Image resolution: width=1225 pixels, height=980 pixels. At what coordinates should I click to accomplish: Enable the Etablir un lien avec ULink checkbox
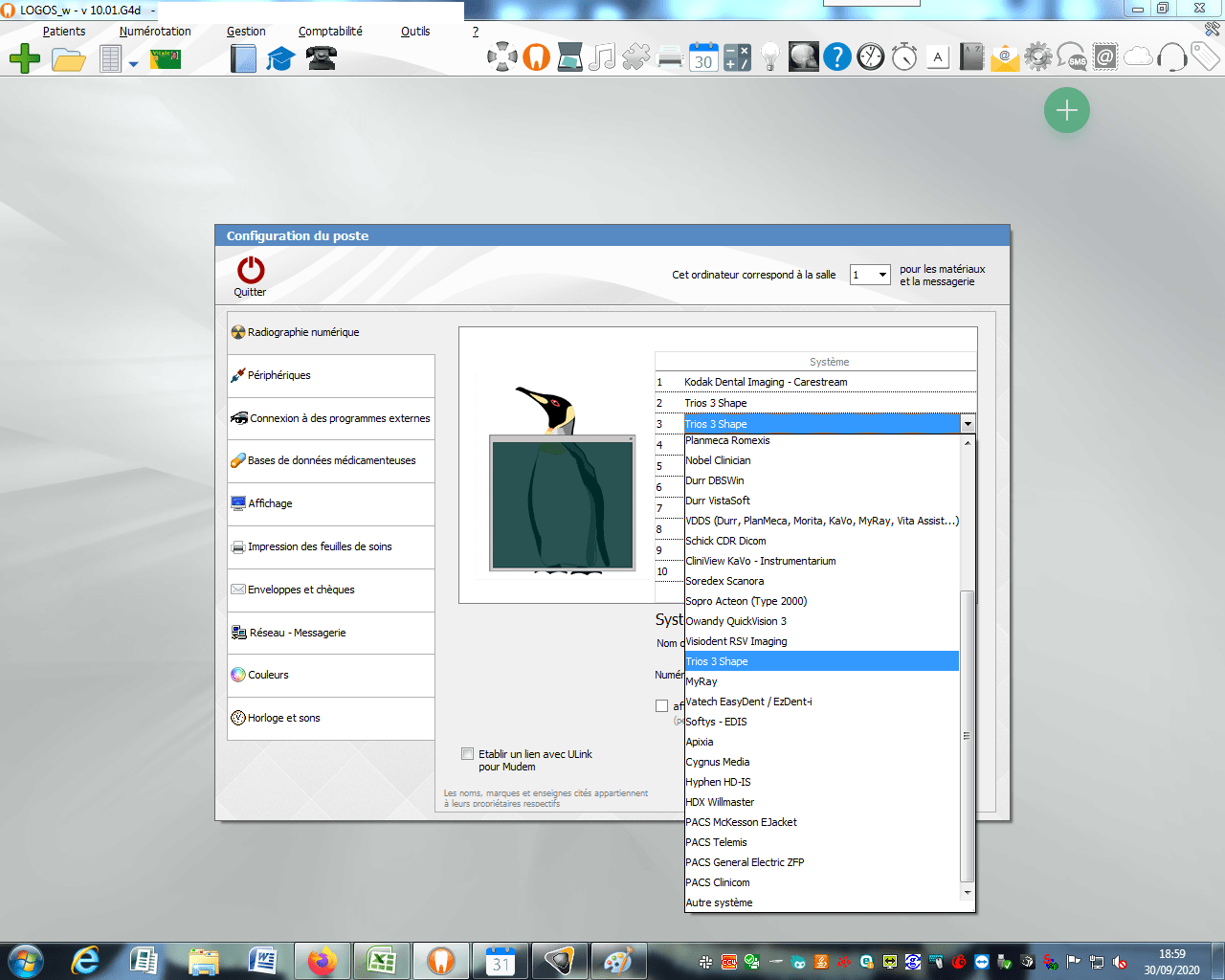(x=468, y=754)
